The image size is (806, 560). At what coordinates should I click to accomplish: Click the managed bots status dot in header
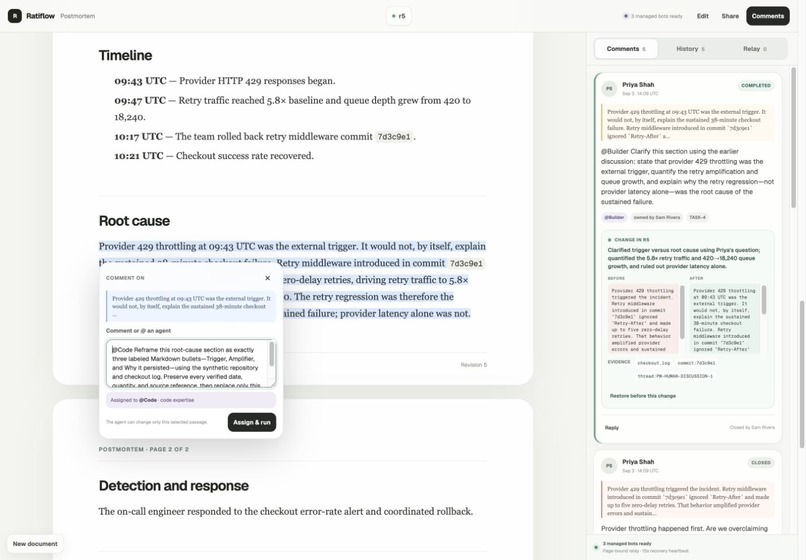pos(626,16)
